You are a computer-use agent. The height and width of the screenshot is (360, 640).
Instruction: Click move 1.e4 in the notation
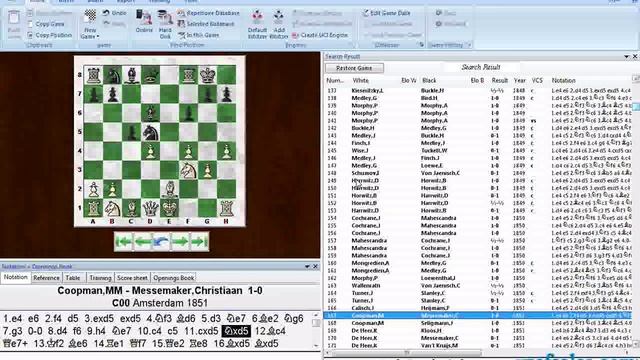click(13, 318)
